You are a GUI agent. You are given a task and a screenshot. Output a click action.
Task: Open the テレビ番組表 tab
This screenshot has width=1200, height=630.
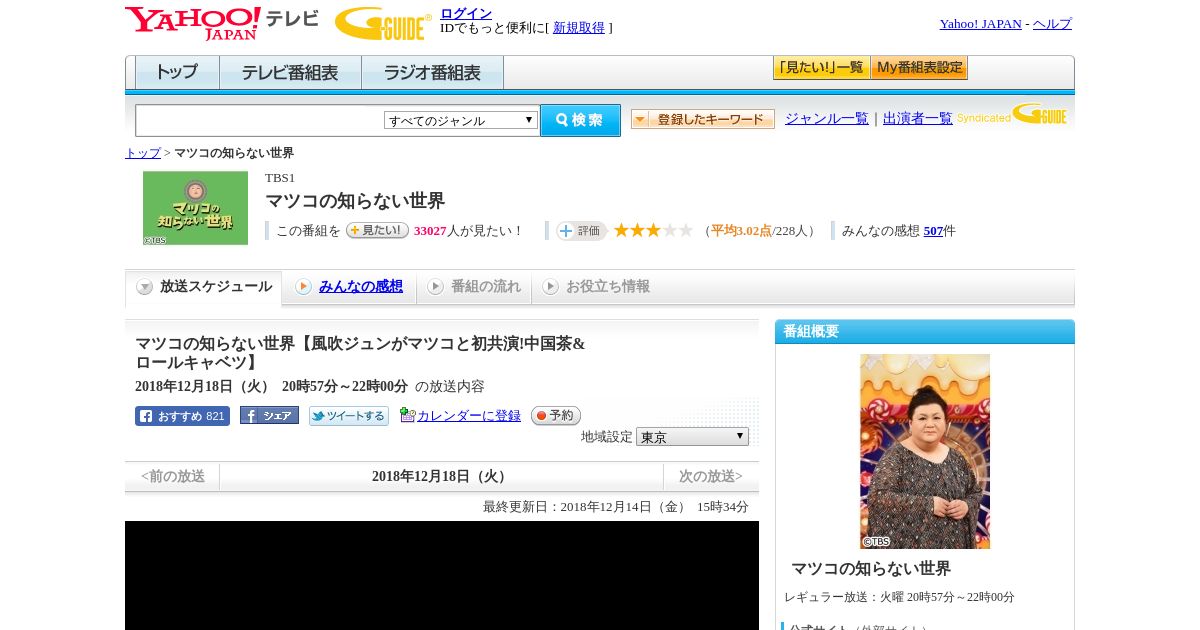click(x=290, y=72)
